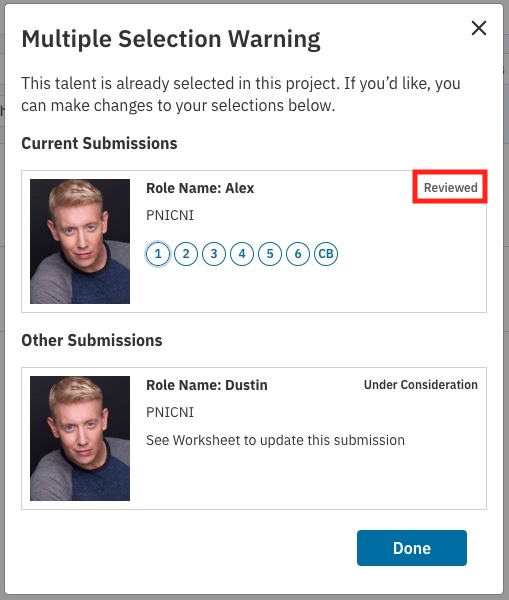Screen dimensions: 509x600
Task: Apply selection tag 5 to submission
Action: tap(270, 254)
